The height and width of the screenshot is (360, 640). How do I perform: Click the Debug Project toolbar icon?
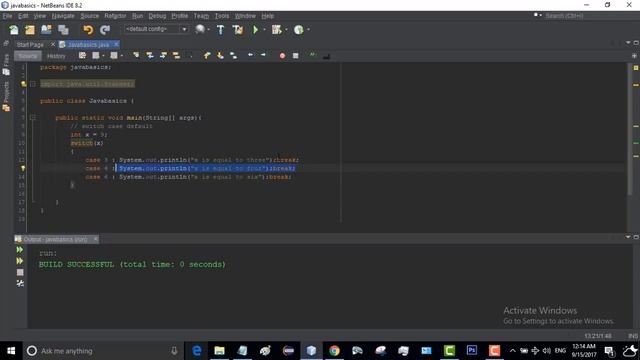277,30
